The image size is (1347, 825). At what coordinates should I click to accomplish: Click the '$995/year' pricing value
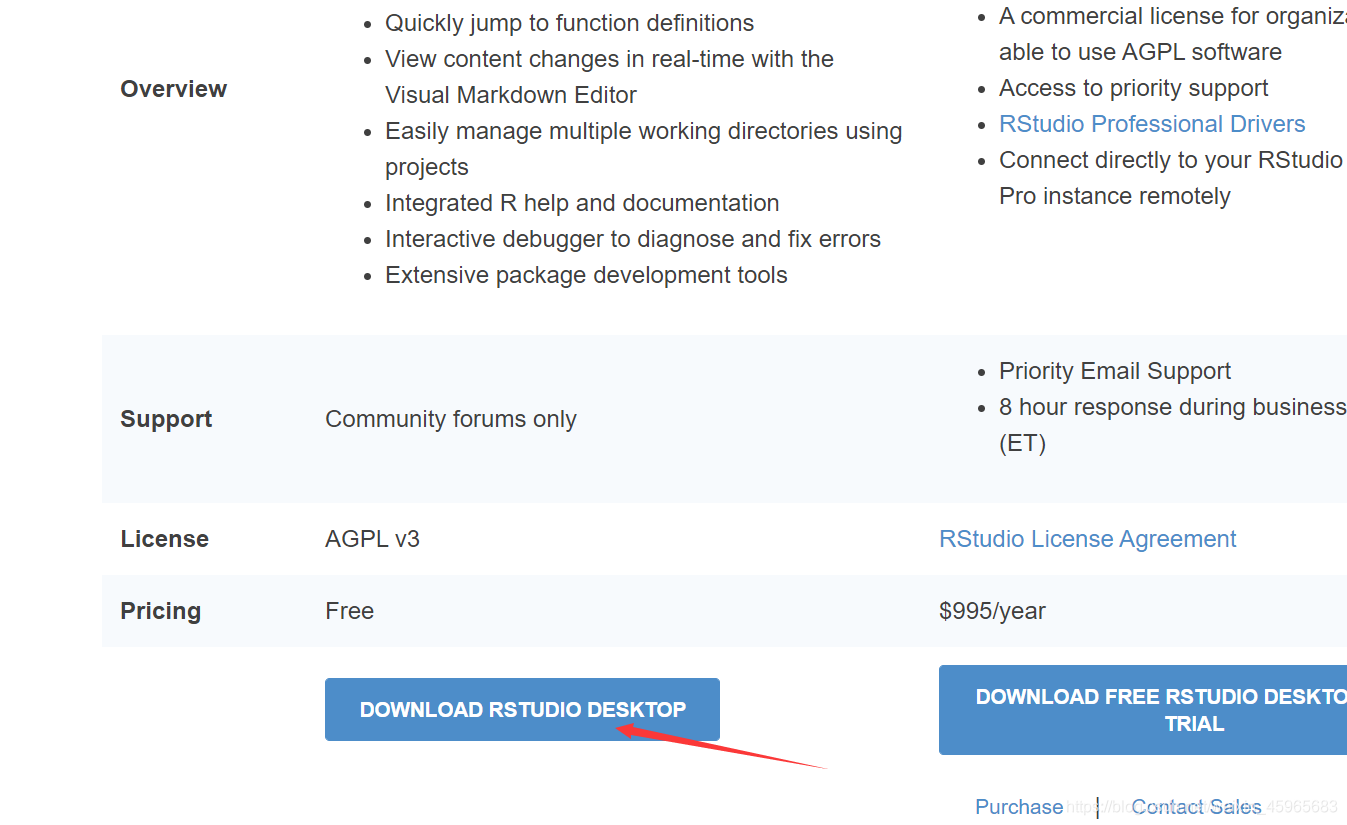pyautogui.click(x=992, y=611)
